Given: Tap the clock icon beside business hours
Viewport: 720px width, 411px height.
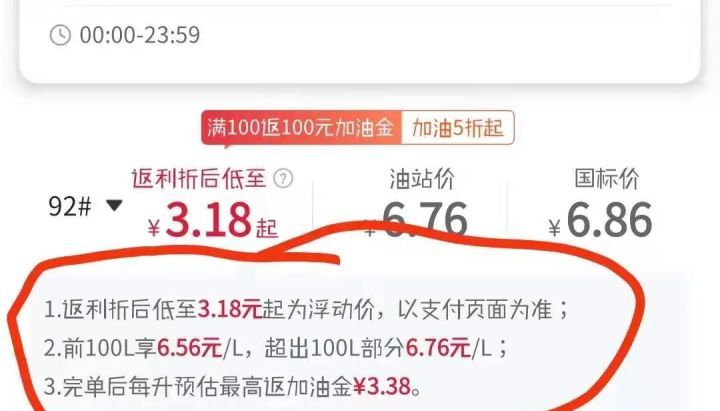Looking at the screenshot, I should 60,35.
